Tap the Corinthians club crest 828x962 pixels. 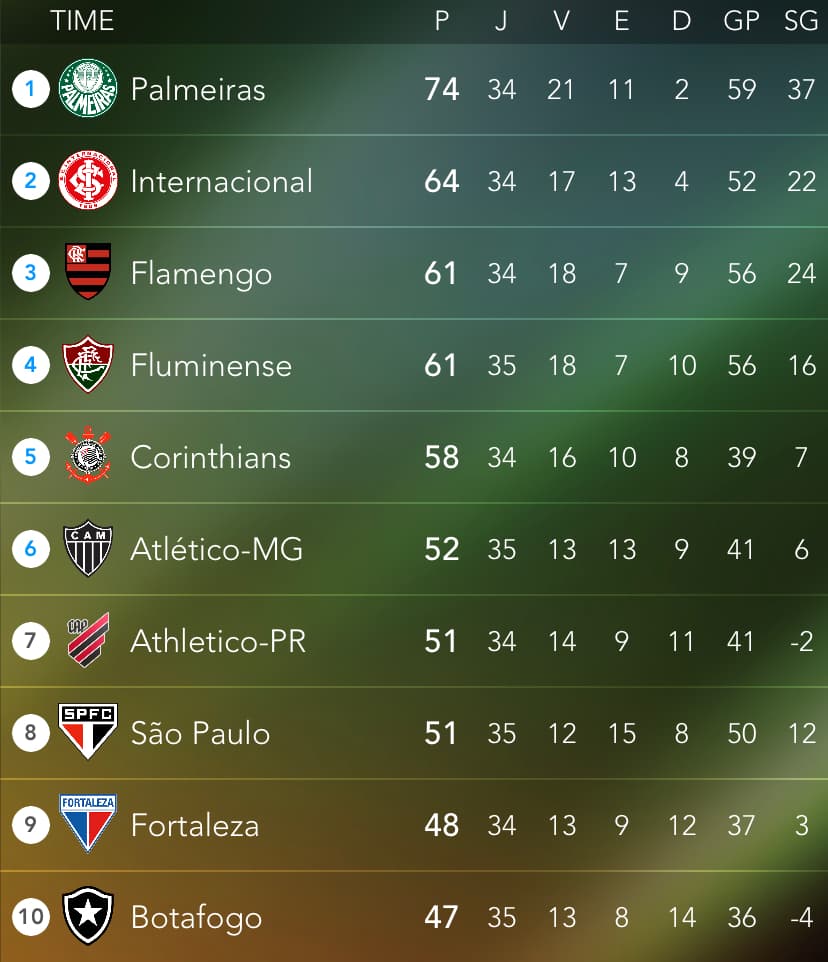coord(88,455)
